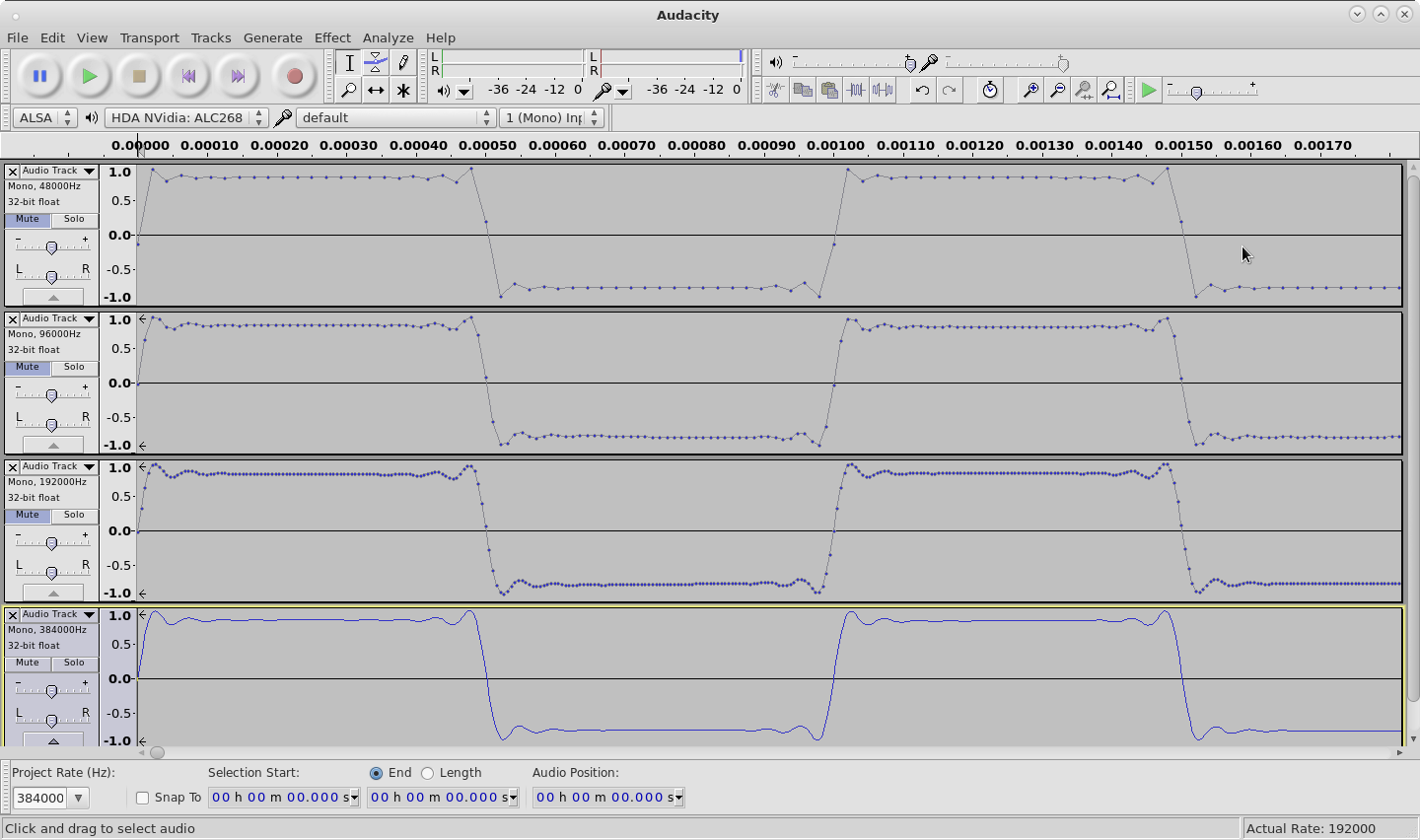Click the Copy toolbar icon

tap(803, 90)
